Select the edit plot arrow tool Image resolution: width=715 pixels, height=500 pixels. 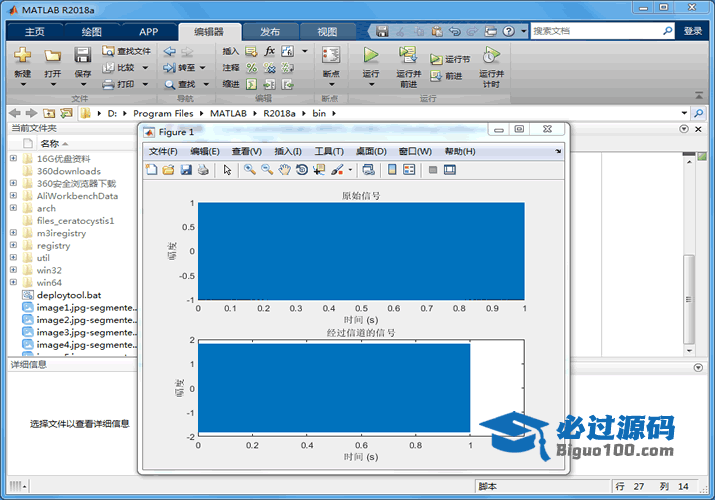click(x=227, y=170)
